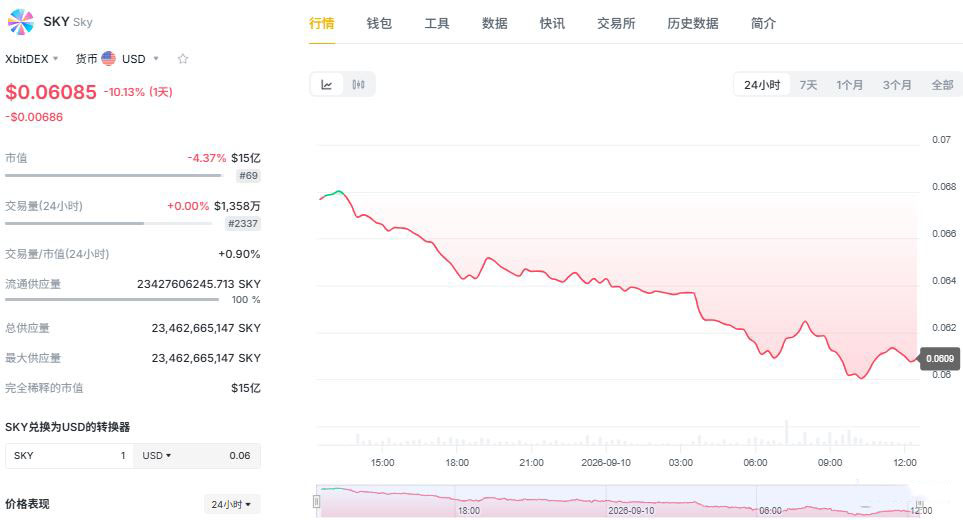Select the 行情 tab
Screen dimensions: 963x520
click(322, 23)
